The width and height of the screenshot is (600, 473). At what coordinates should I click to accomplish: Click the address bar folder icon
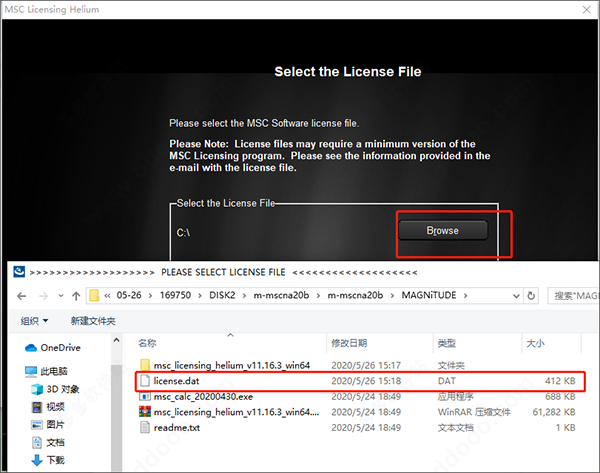coord(94,295)
